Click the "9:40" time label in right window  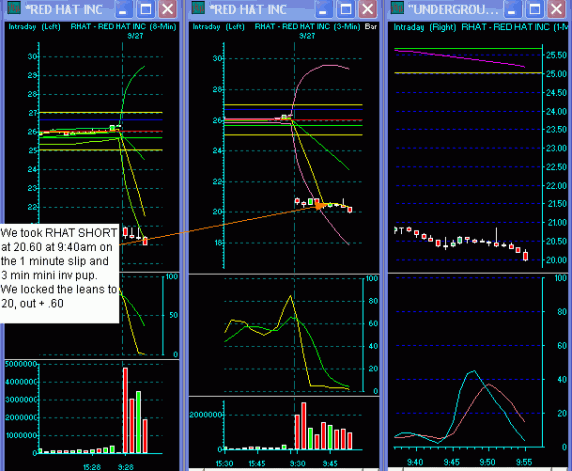tap(415, 462)
